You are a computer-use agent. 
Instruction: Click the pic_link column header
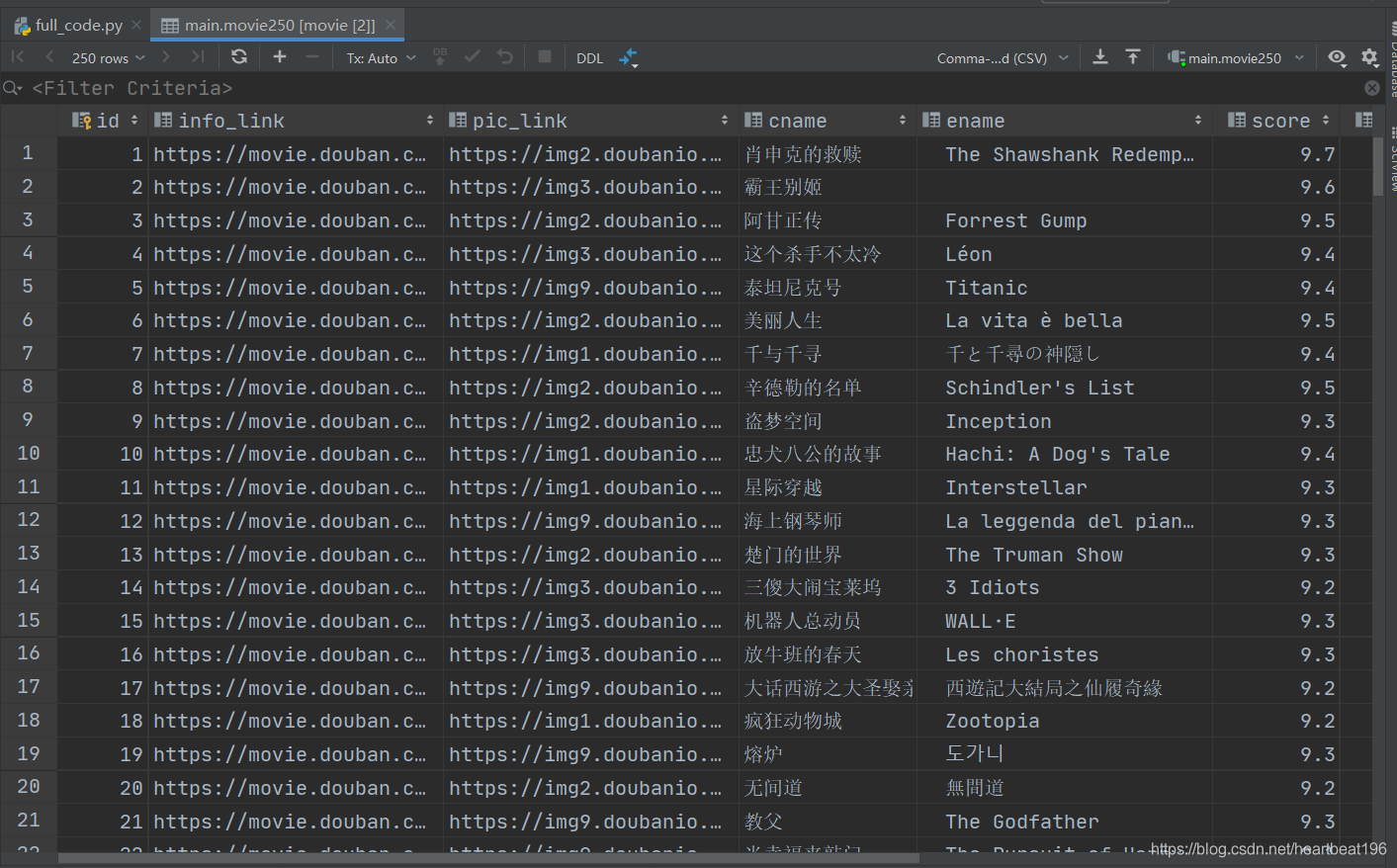coord(591,121)
